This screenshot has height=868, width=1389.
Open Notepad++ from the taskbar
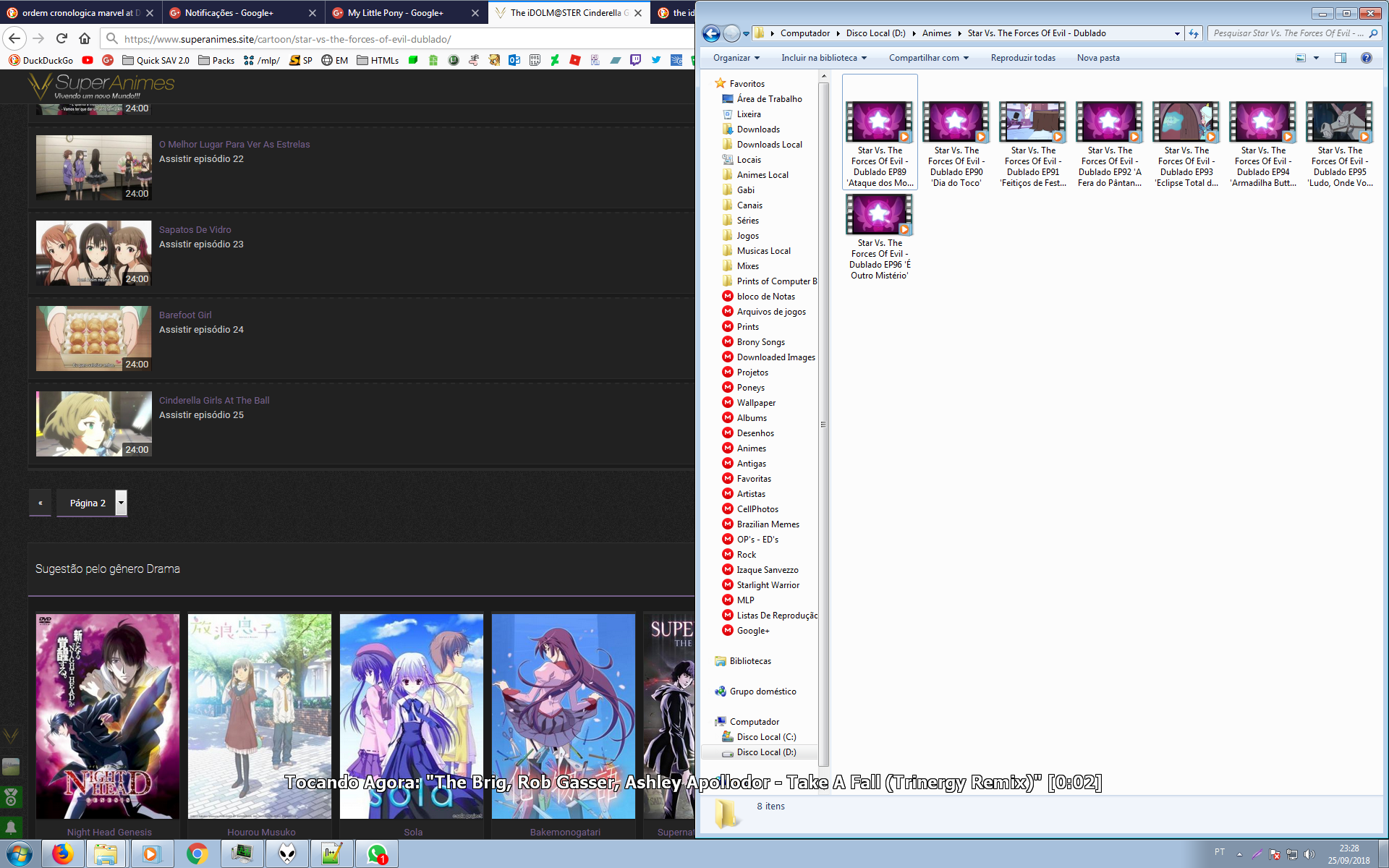coord(332,854)
